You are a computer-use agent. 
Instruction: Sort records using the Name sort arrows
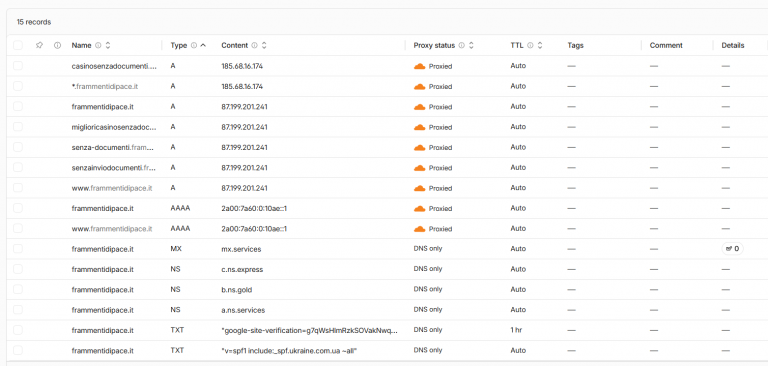108,45
